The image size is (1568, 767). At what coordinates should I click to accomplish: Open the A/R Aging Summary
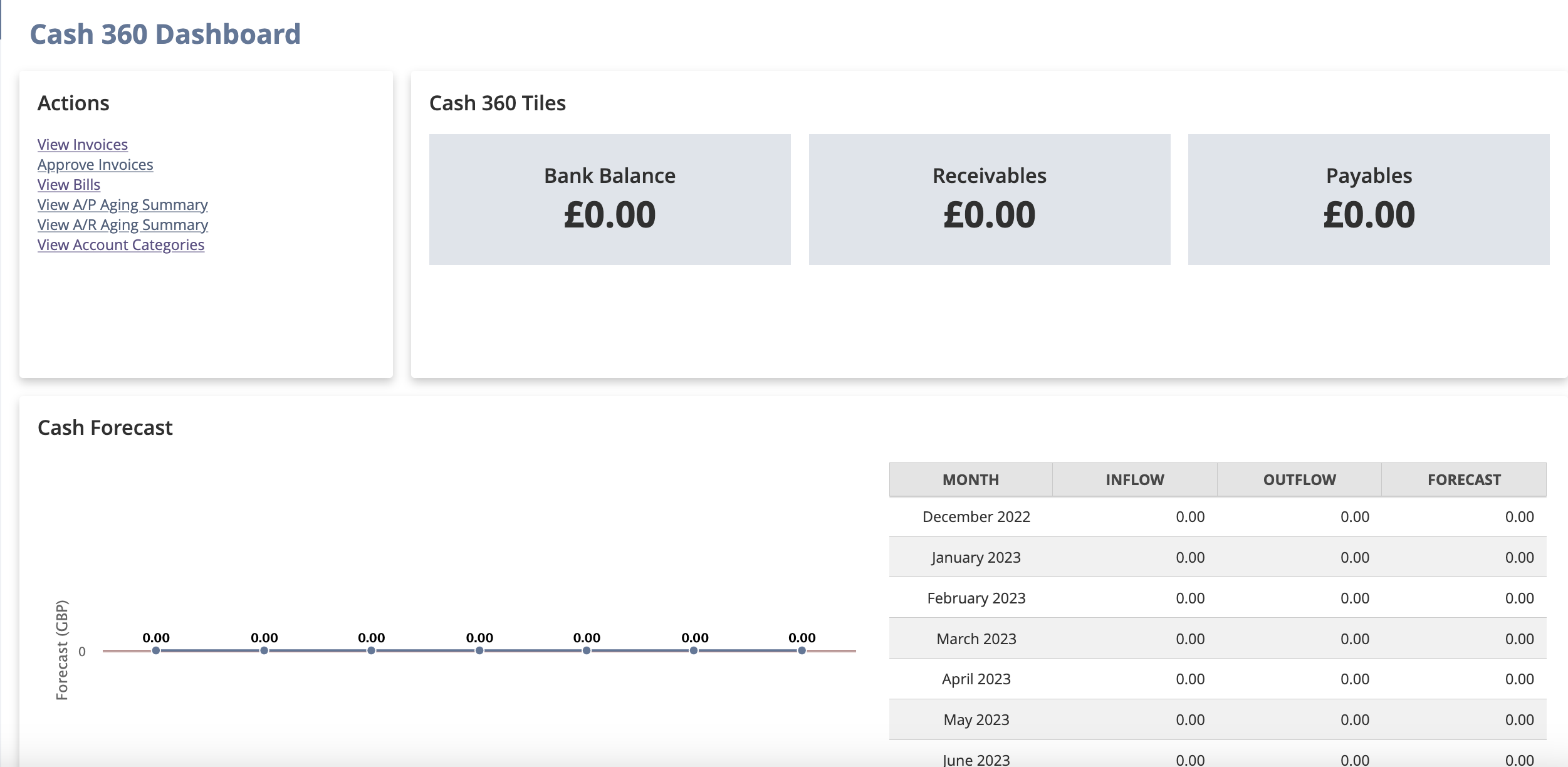(x=122, y=224)
